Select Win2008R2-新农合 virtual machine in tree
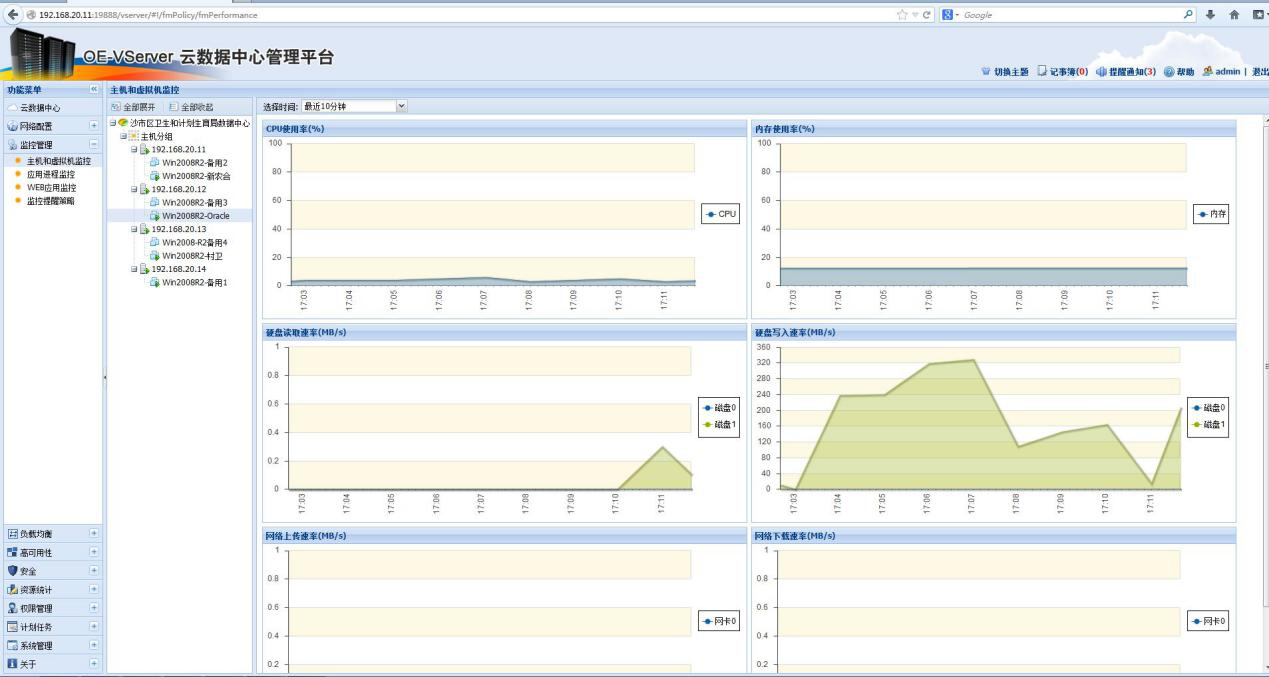The width and height of the screenshot is (1269, 677). tap(196, 176)
